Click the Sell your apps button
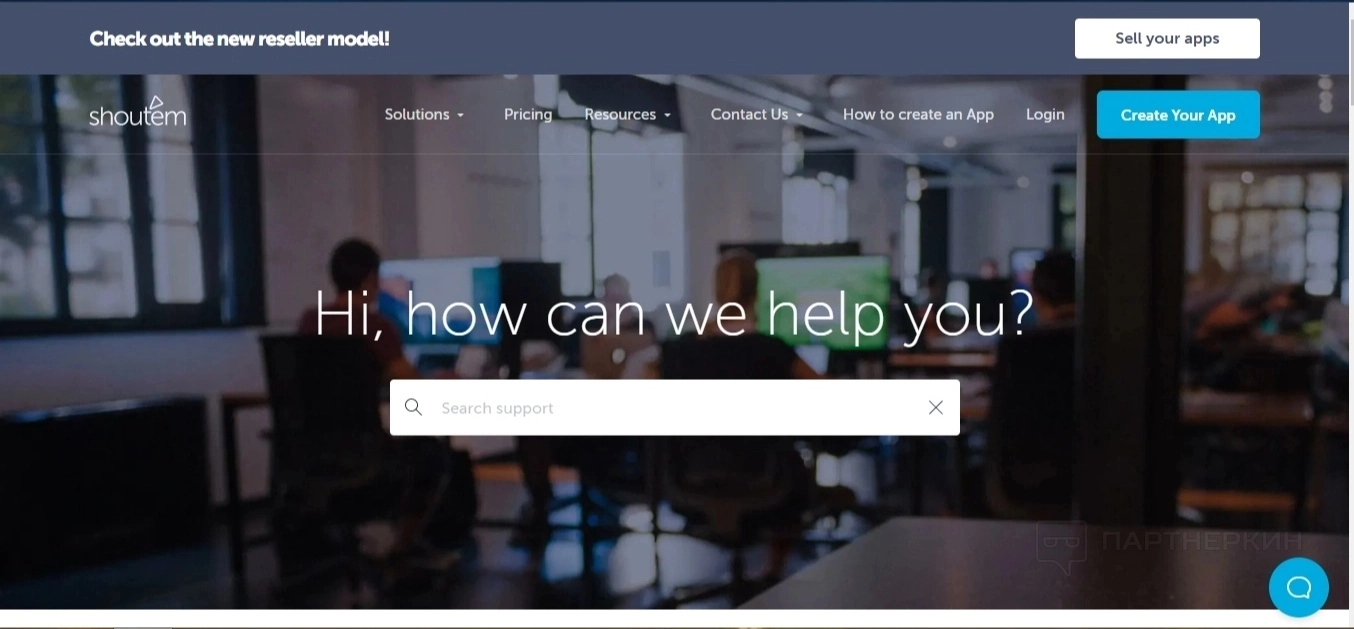This screenshot has width=1354, height=629. tap(1167, 38)
